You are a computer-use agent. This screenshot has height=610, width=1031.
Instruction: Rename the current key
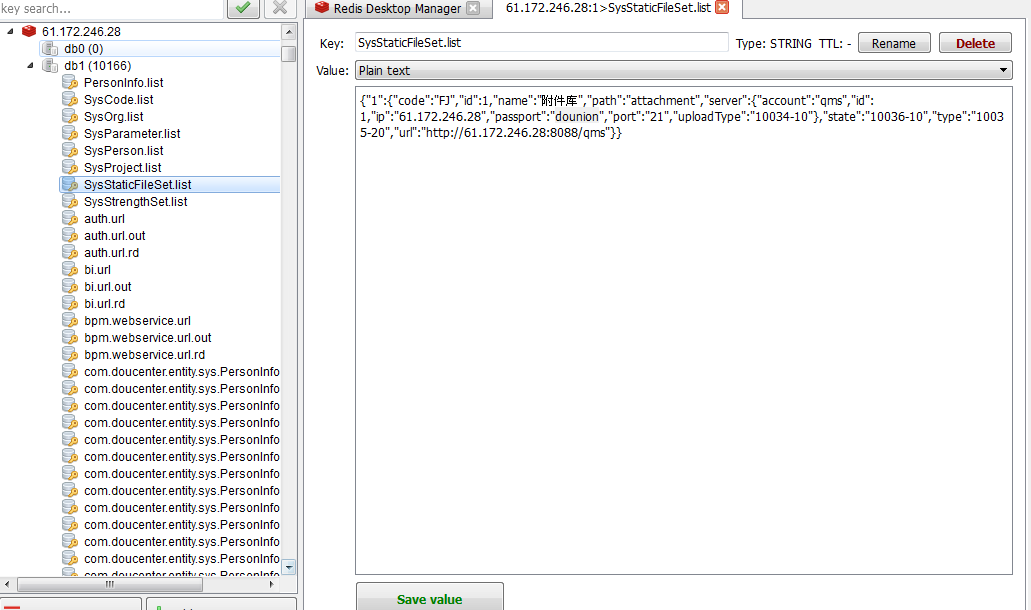(x=894, y=43)
